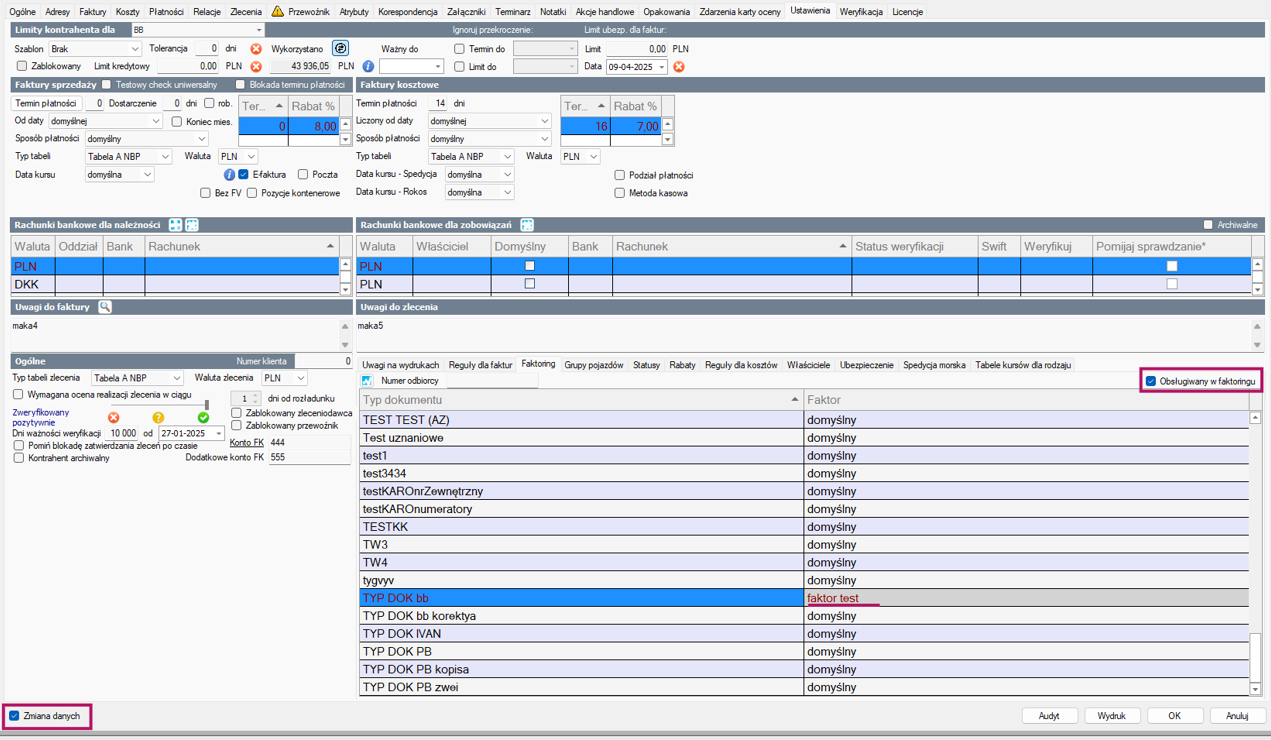The width and height of the screenshot is (1271, 740).
Task: Enable the Termin do checkbox
Action: click(x=459, y=49)
